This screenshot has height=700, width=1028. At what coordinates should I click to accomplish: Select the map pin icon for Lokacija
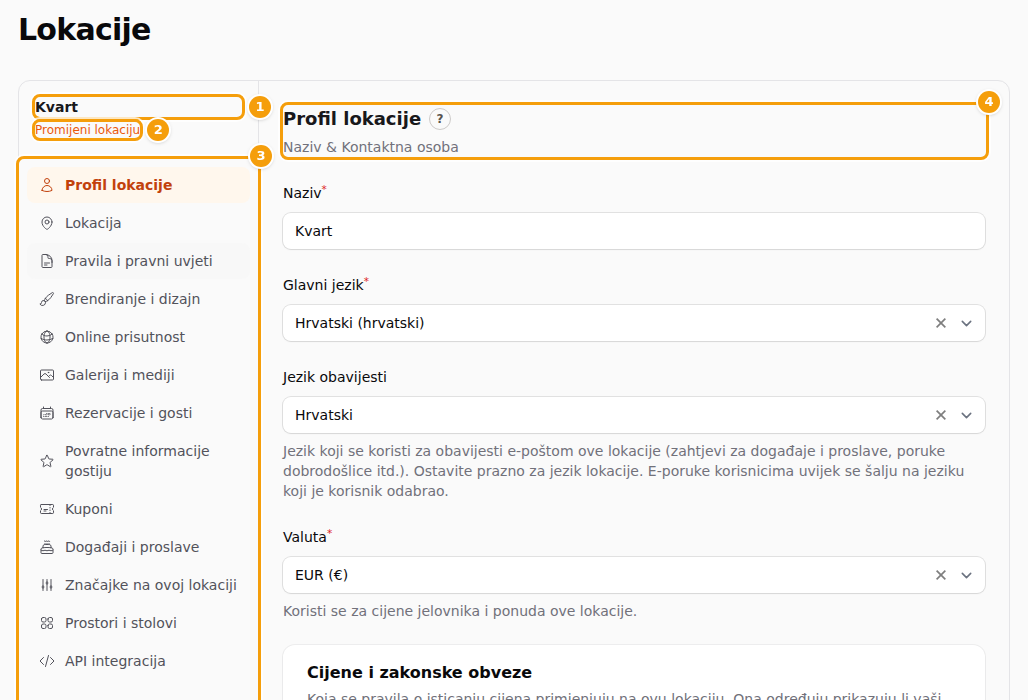pos(47,223)
